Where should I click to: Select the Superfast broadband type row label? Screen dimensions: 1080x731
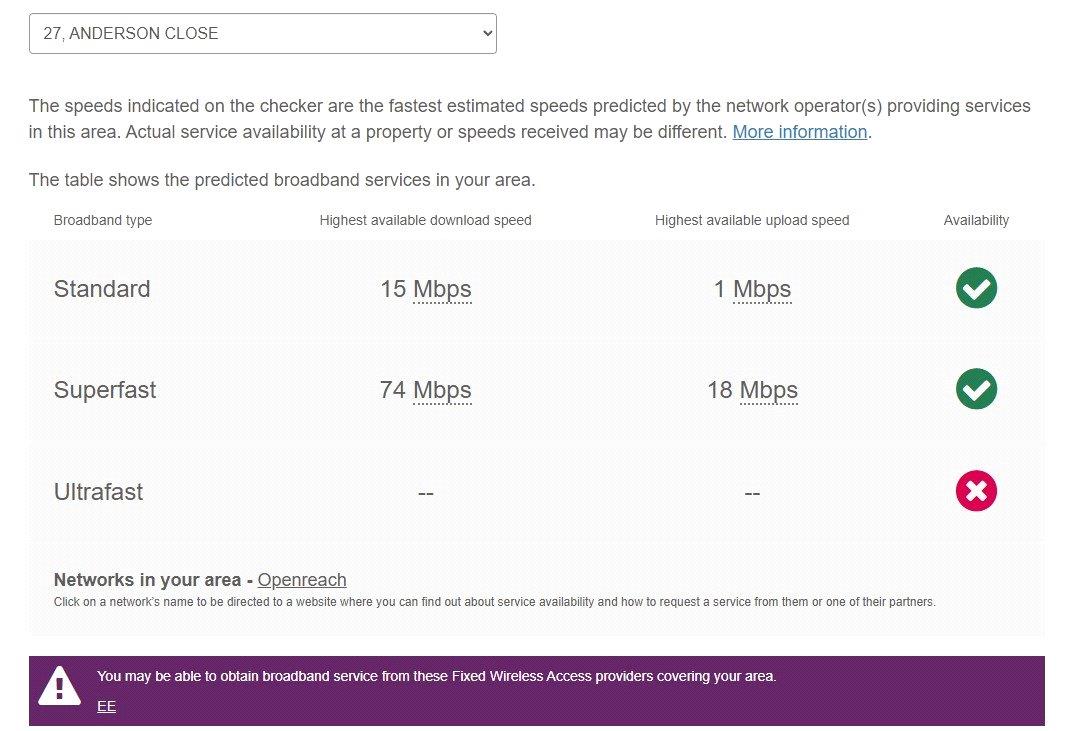point(105,390)
